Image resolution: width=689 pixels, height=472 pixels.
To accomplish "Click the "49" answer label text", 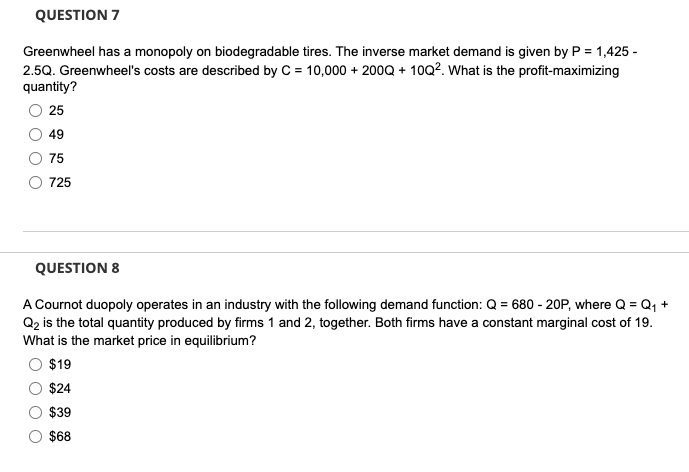I will coord(56,134).
